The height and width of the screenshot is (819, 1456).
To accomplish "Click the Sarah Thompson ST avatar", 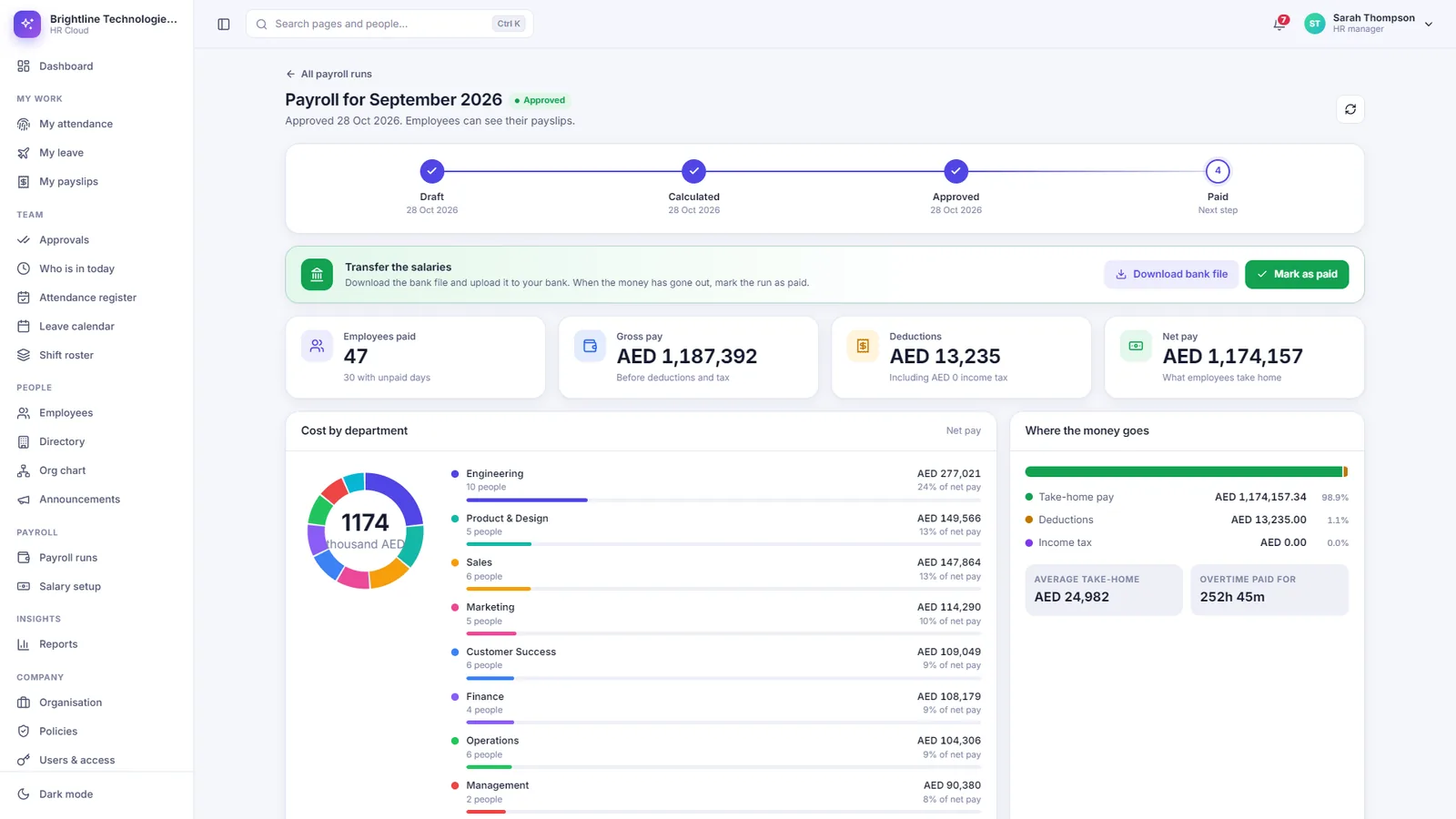I will [1314, 24].
